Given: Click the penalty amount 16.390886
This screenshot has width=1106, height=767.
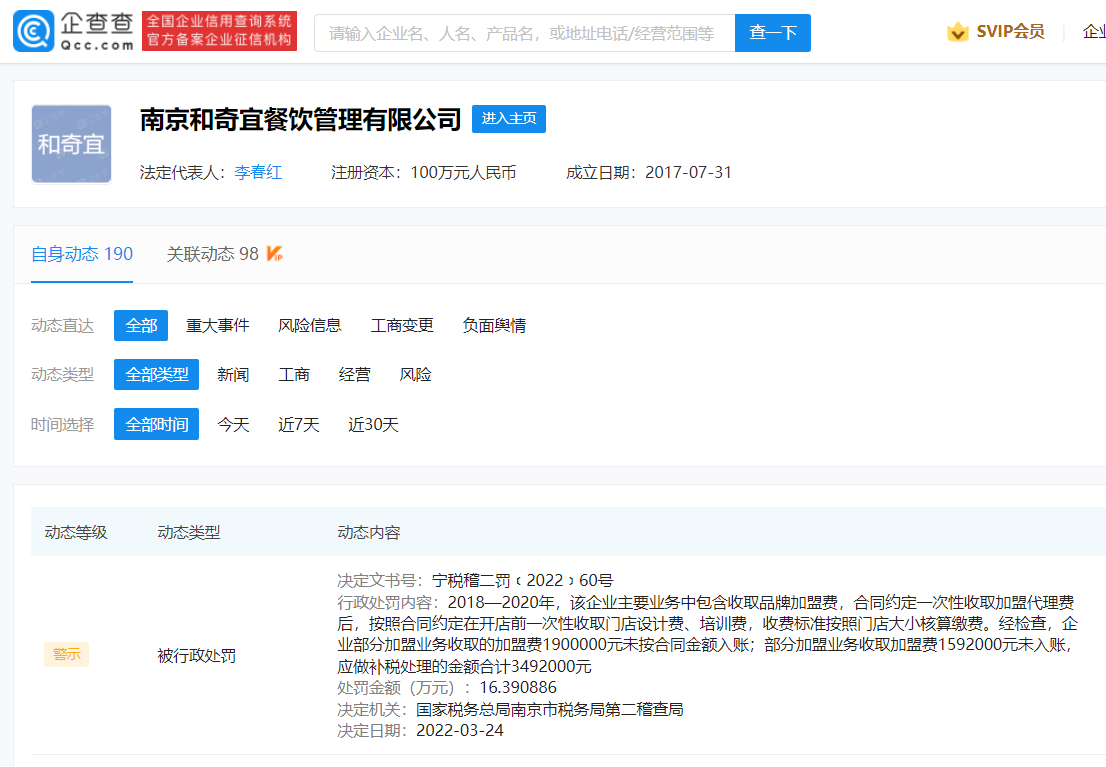Looking at the screenshot, I should click(x=518, y=687).
